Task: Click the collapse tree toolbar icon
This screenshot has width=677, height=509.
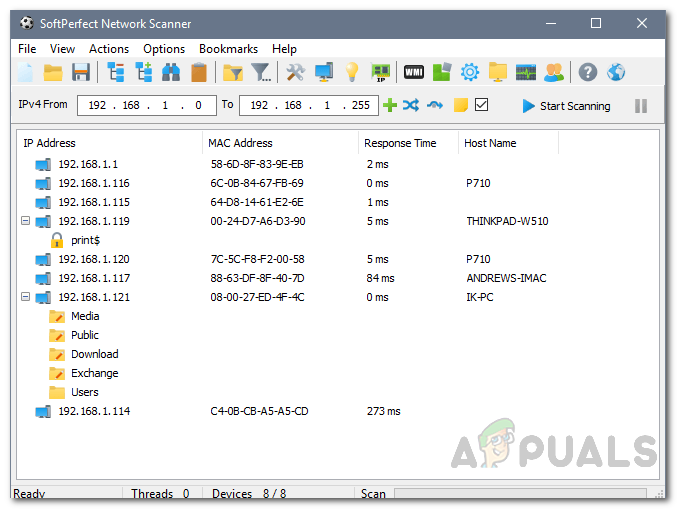Action: [x=115, y=72]
